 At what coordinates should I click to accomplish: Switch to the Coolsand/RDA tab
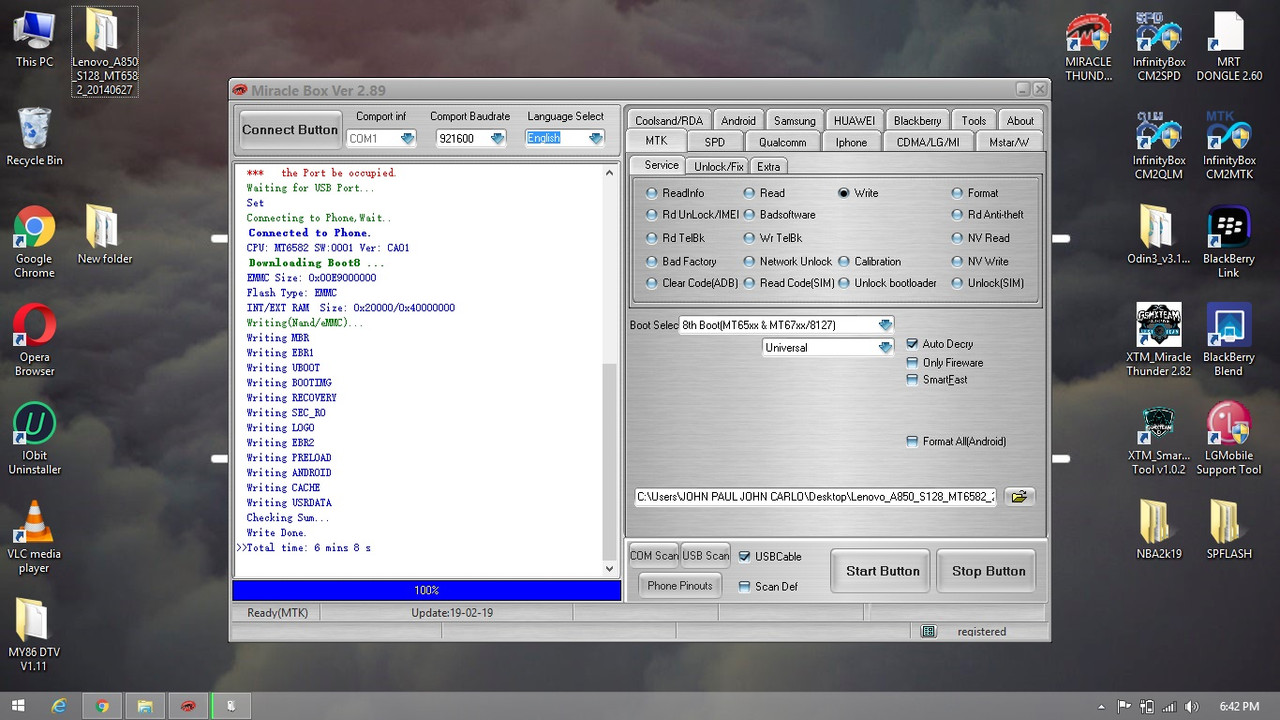669,121
